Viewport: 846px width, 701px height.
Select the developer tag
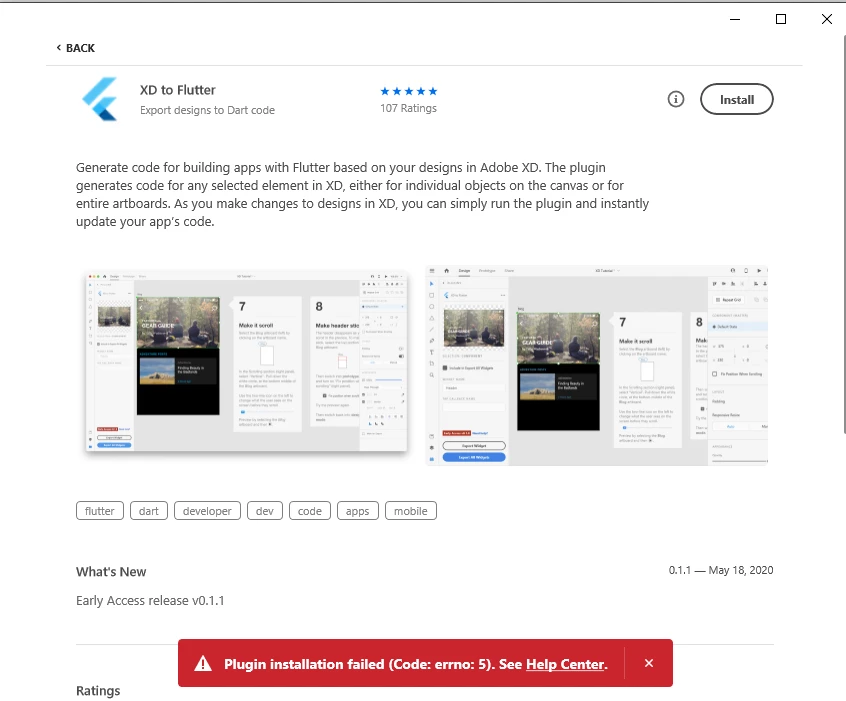click(x=207, y=511)
